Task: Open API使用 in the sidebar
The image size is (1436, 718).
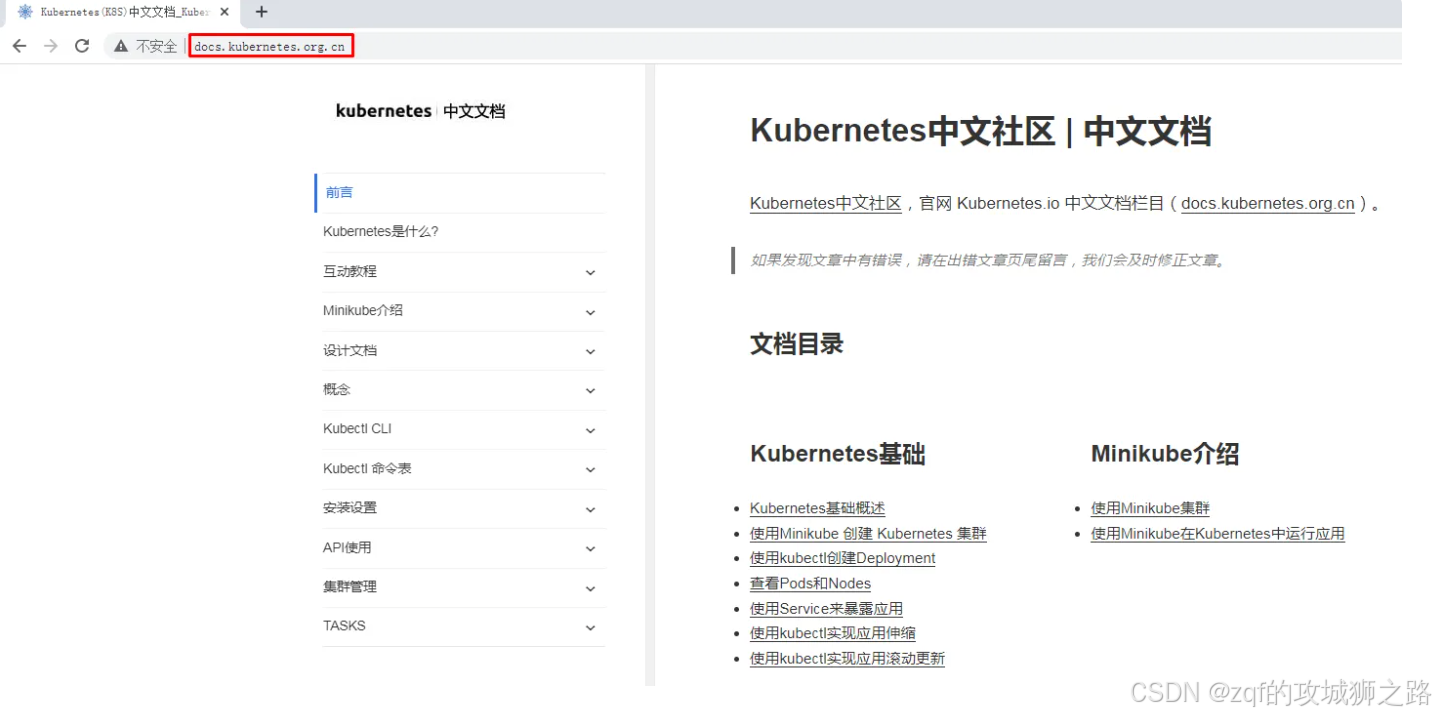Action: pos(347,547)
